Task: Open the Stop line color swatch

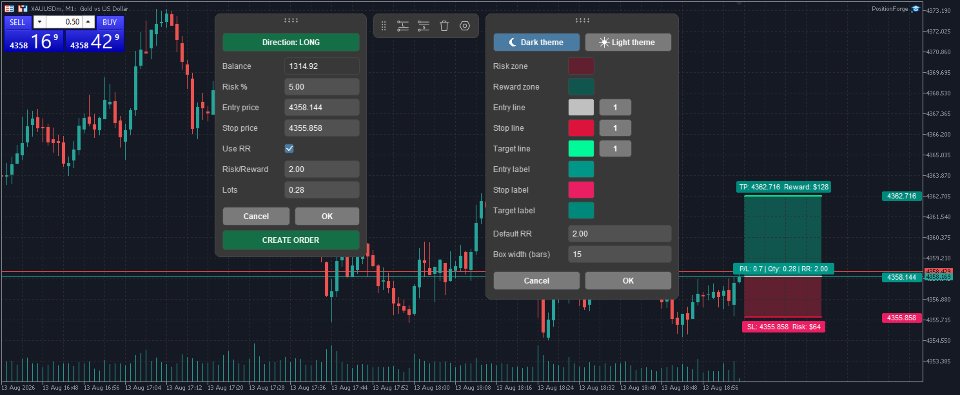Action: 581,128
